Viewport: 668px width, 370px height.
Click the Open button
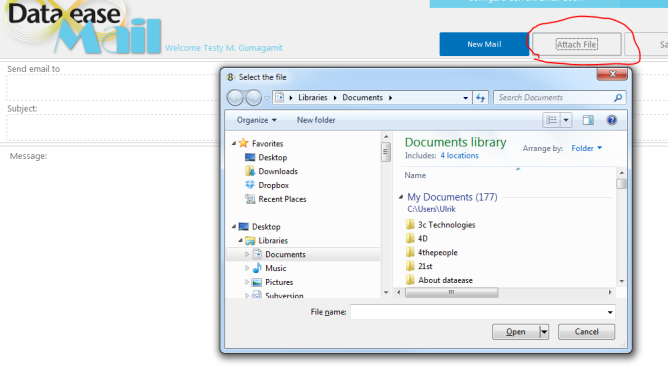(515, 332)
